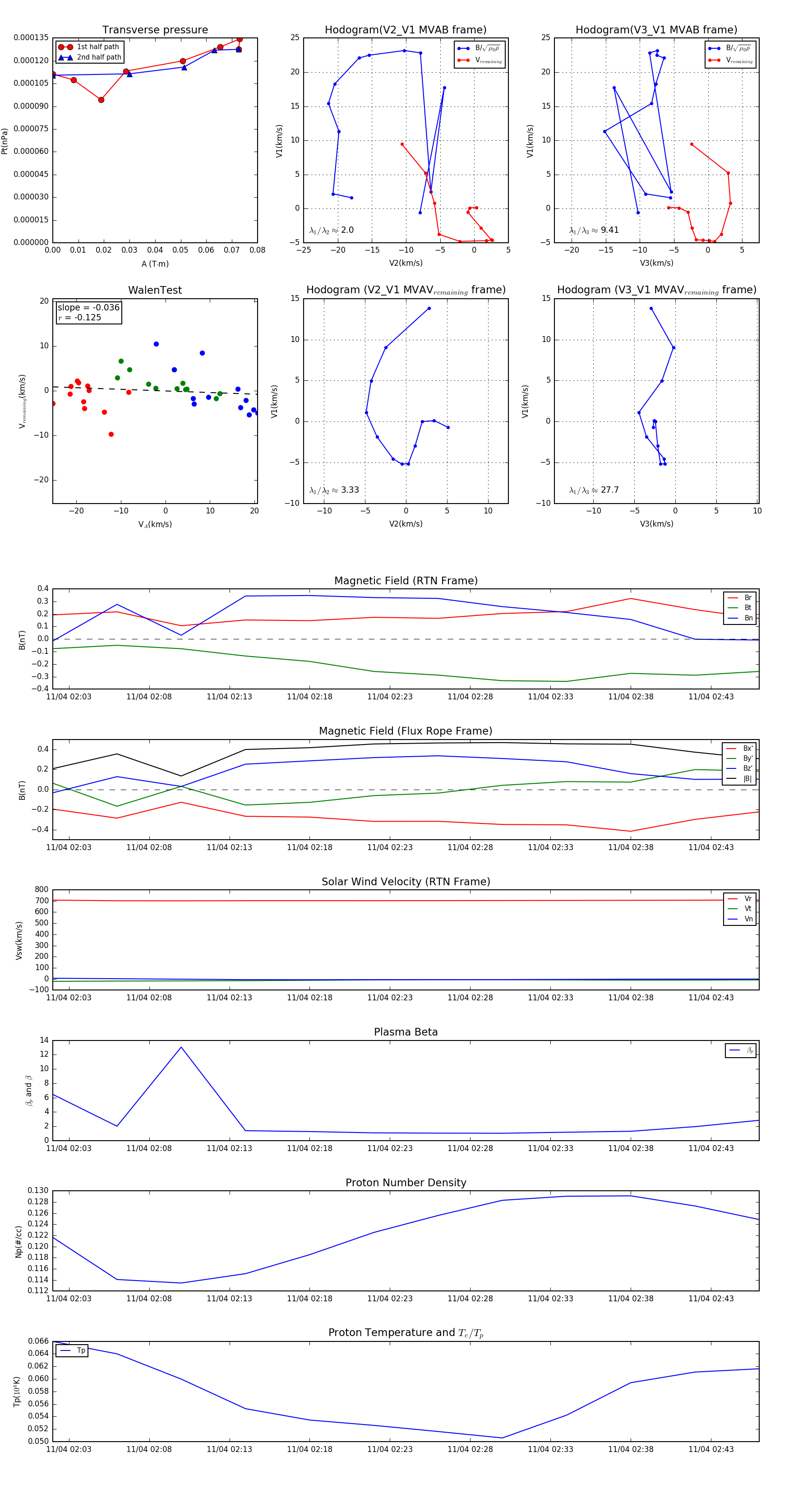Click the 'Tp(10^6K)' y-axis label
Viewport: 812px width, 1489px height.
tap(17, 1392)
